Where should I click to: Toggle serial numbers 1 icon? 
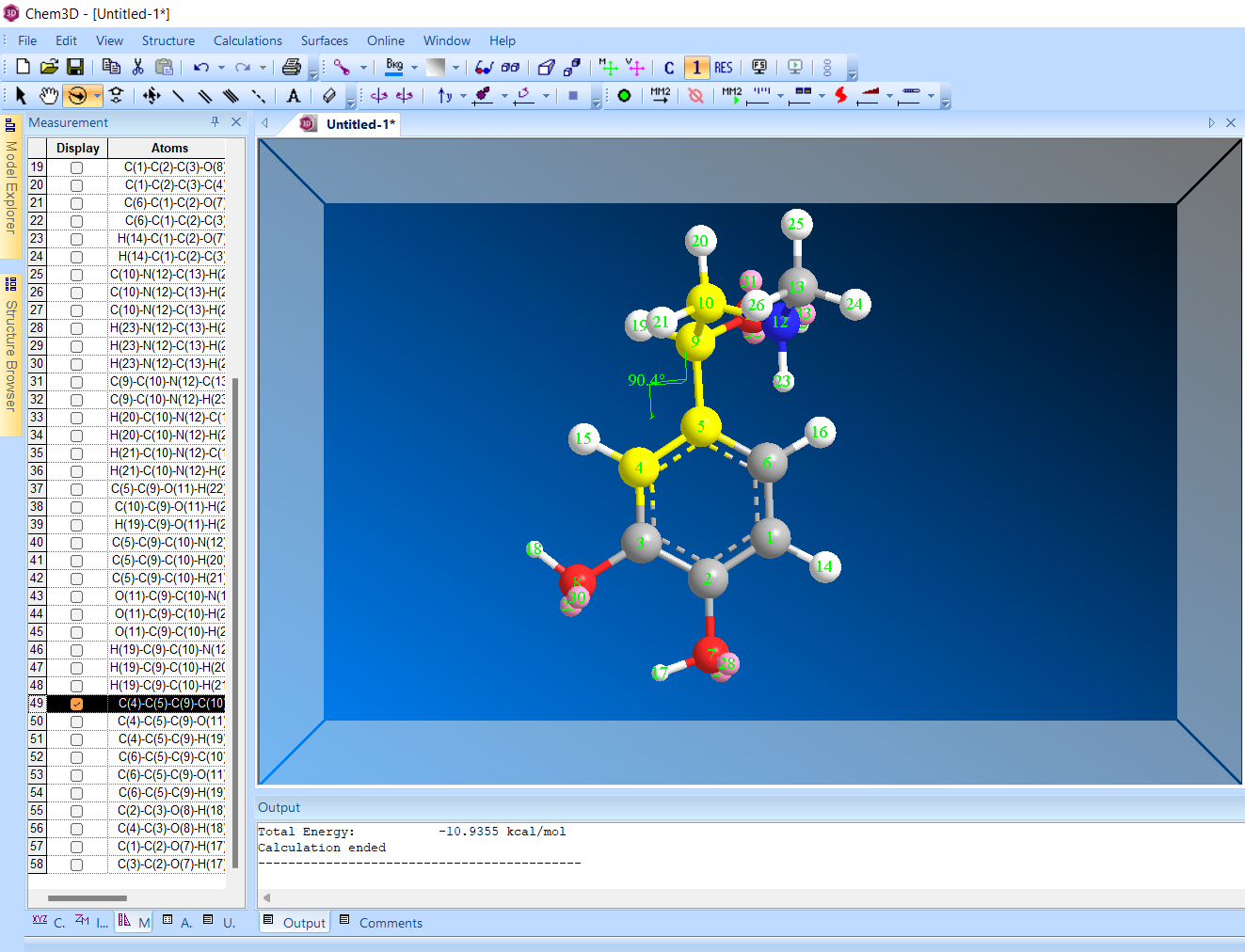coord(696,68)
